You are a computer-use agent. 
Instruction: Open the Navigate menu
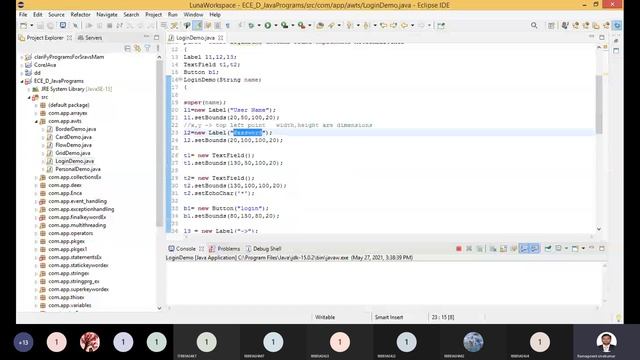click(107, 14)
